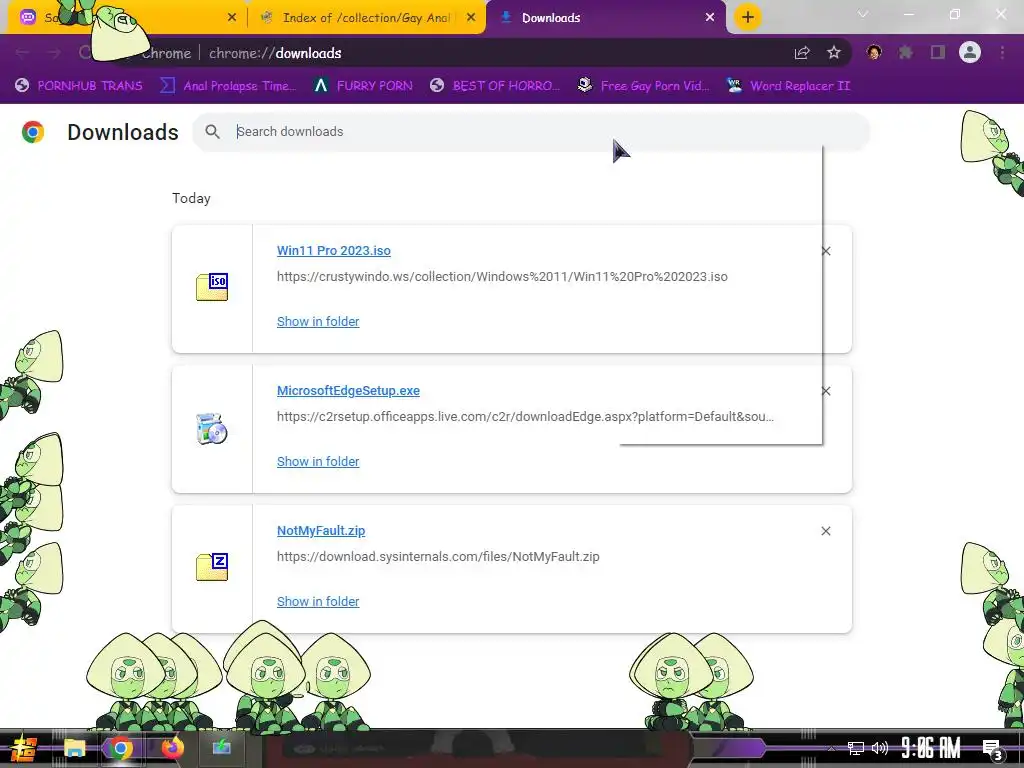
Task: Open the NotMyFault.zip download link
Action: [321, 530]
